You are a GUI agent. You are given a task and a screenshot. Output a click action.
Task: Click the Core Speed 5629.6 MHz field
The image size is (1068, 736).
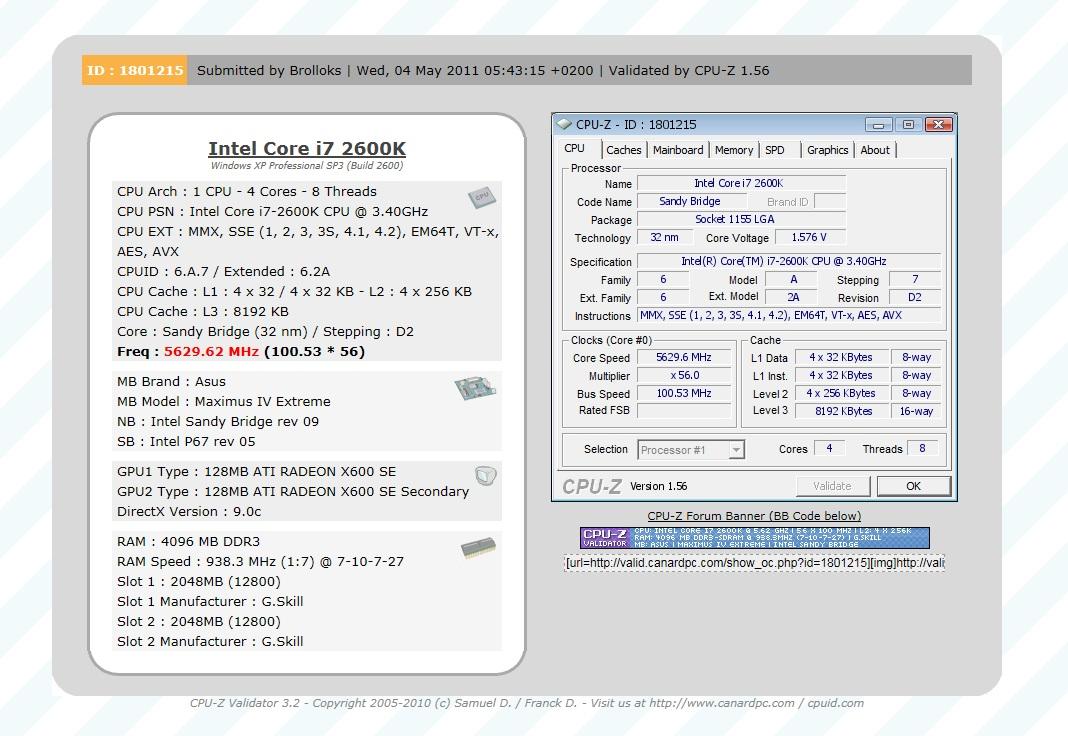click(x=684, y=357)
